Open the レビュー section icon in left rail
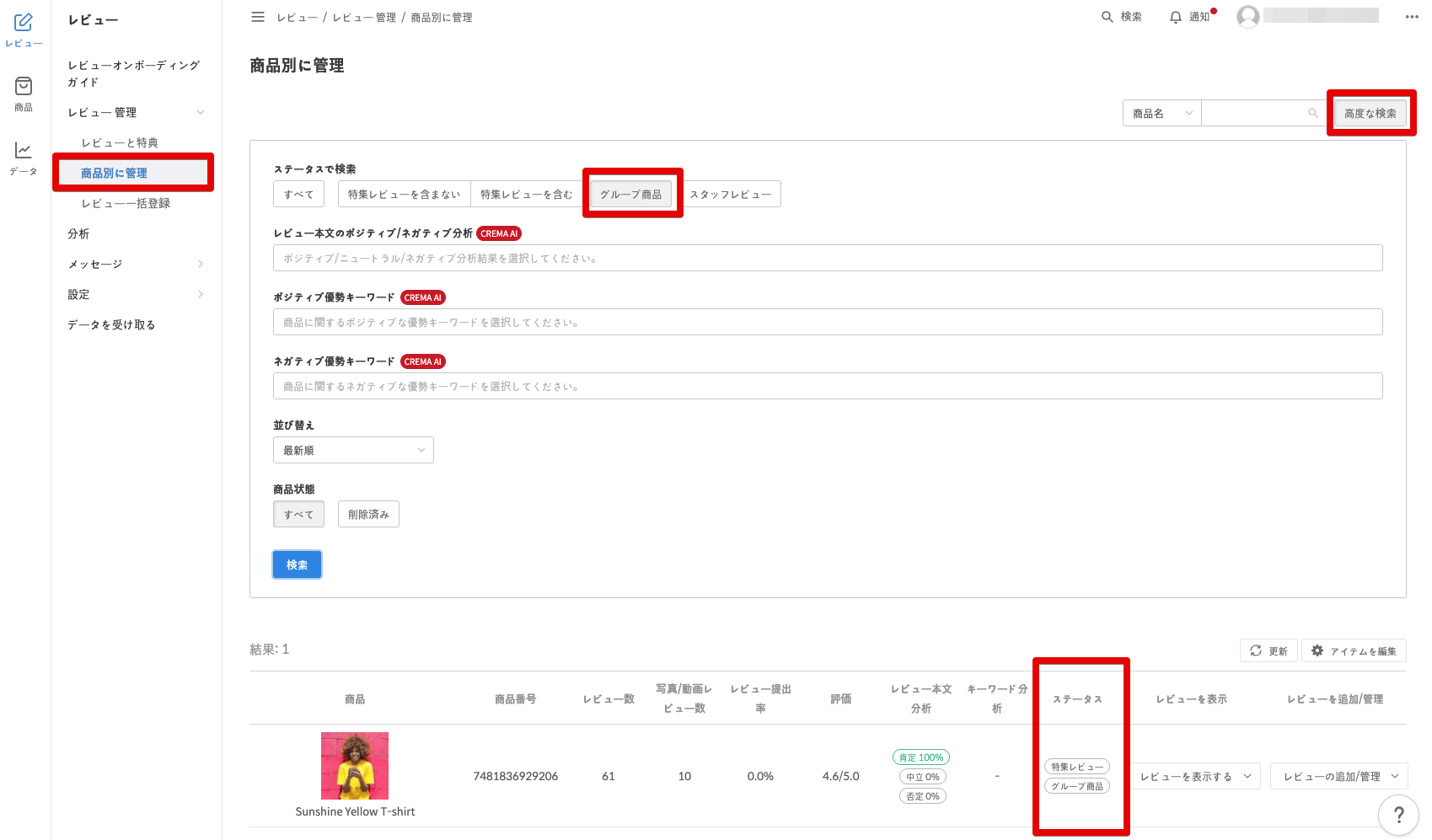 click(24, 23)
